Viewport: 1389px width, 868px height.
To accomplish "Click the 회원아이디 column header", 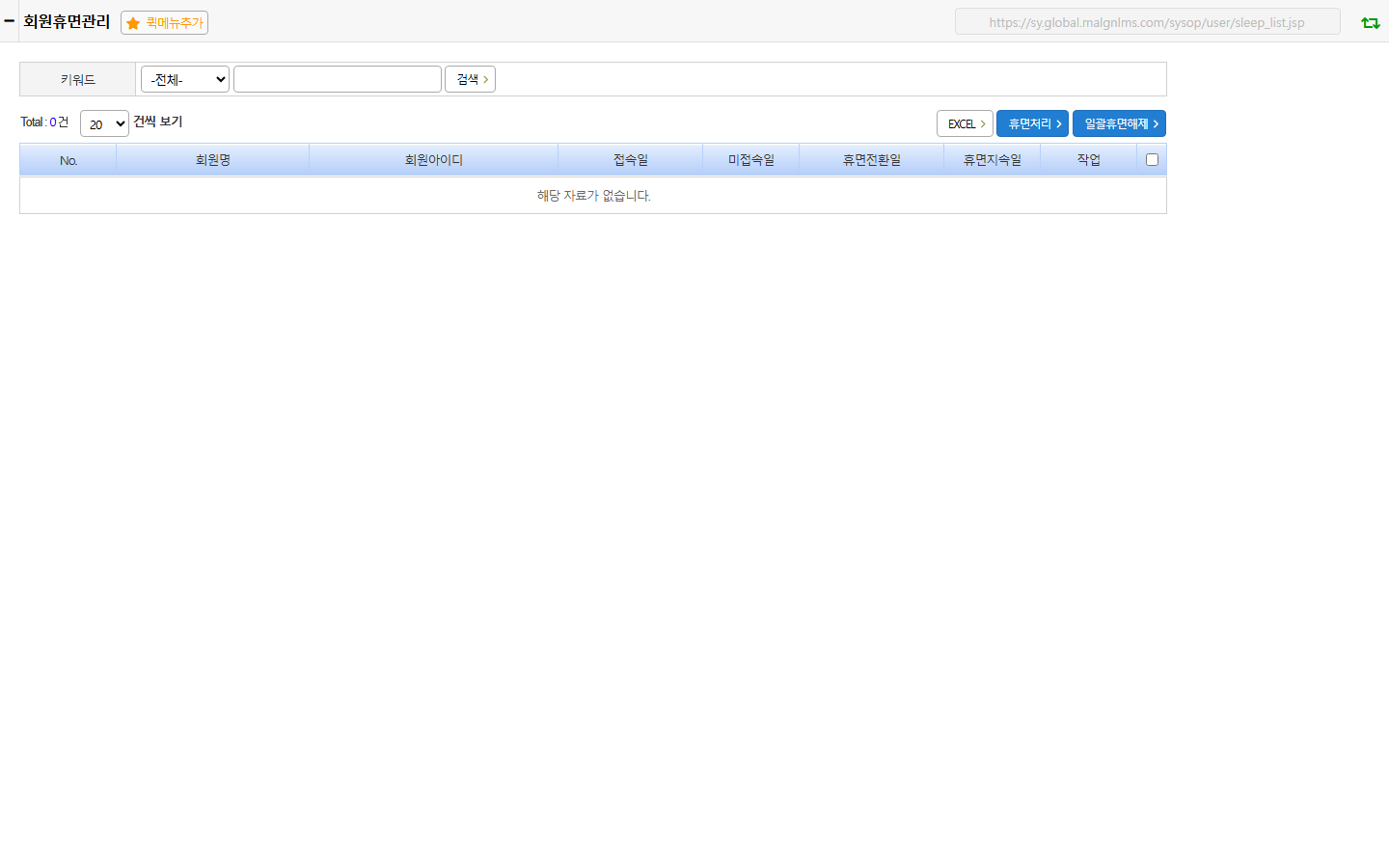I will (434, 160).
